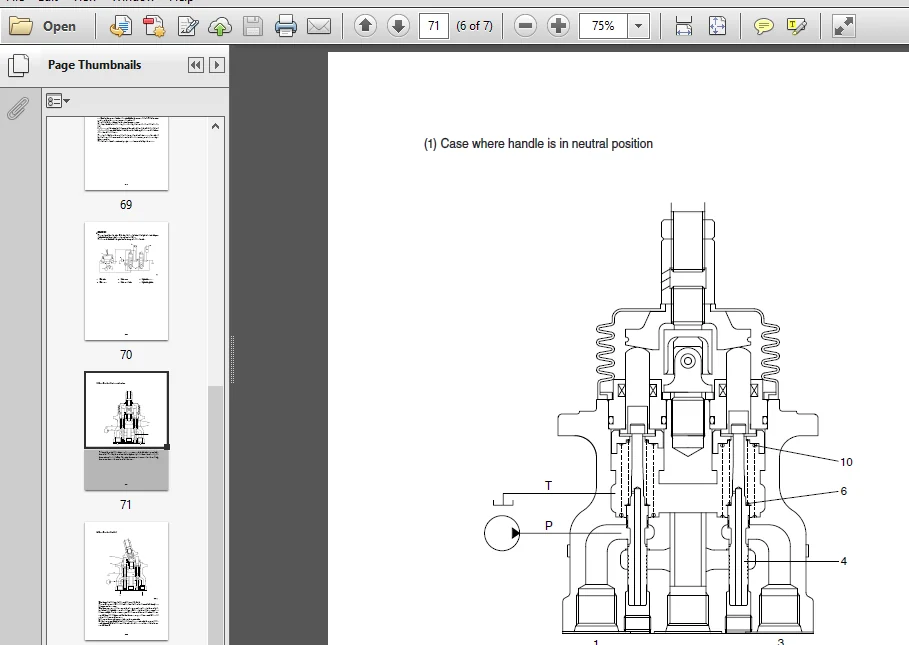Open the zoom level dropdown arrow
Image resolution: width=909 pixels, height=645 pixels.
pyautogui.click(x=638, y=26)
